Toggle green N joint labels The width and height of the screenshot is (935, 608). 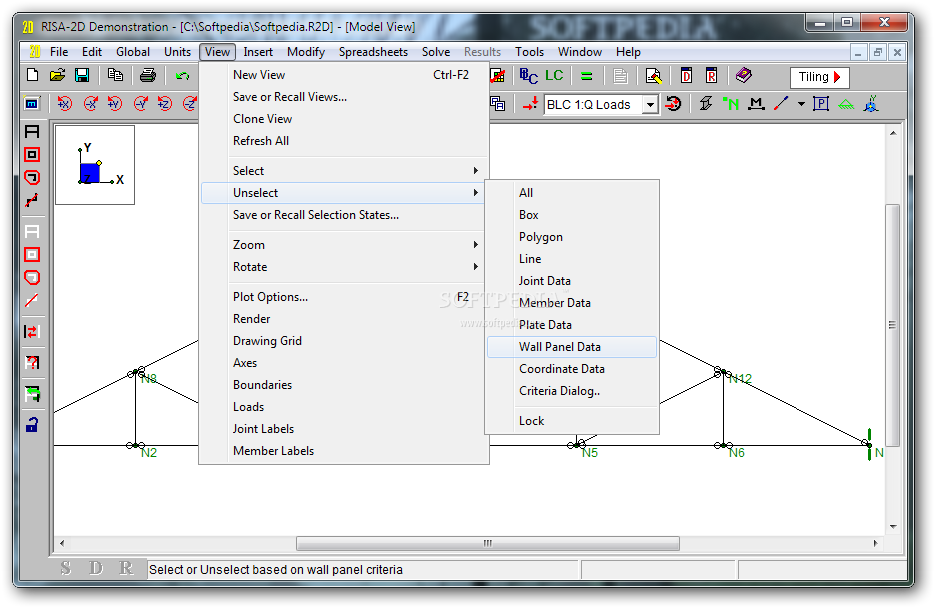(731, 104)
